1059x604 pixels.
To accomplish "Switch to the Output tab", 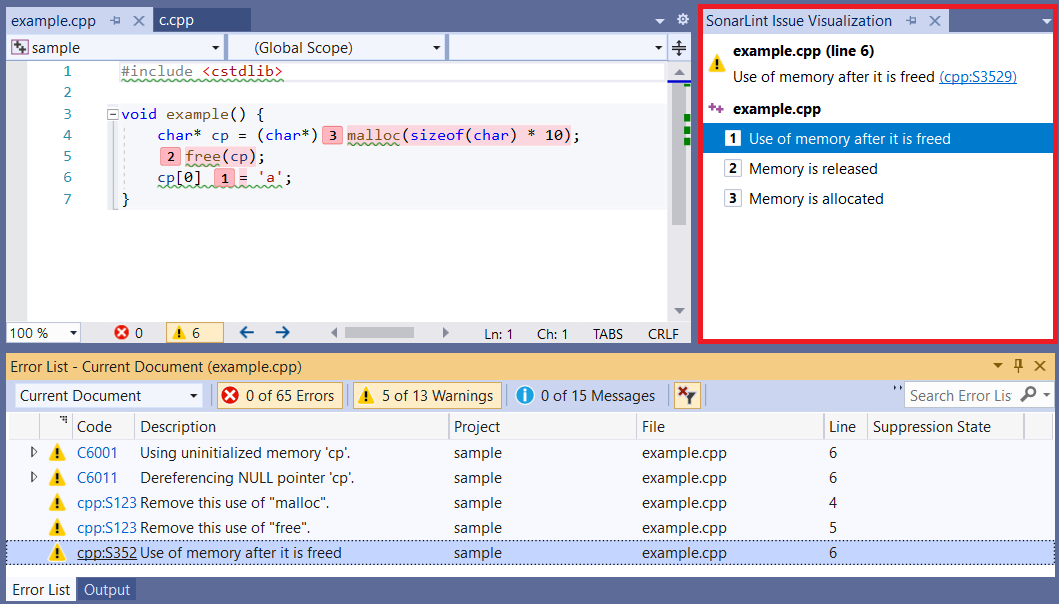I will click(x=106, y=589).
